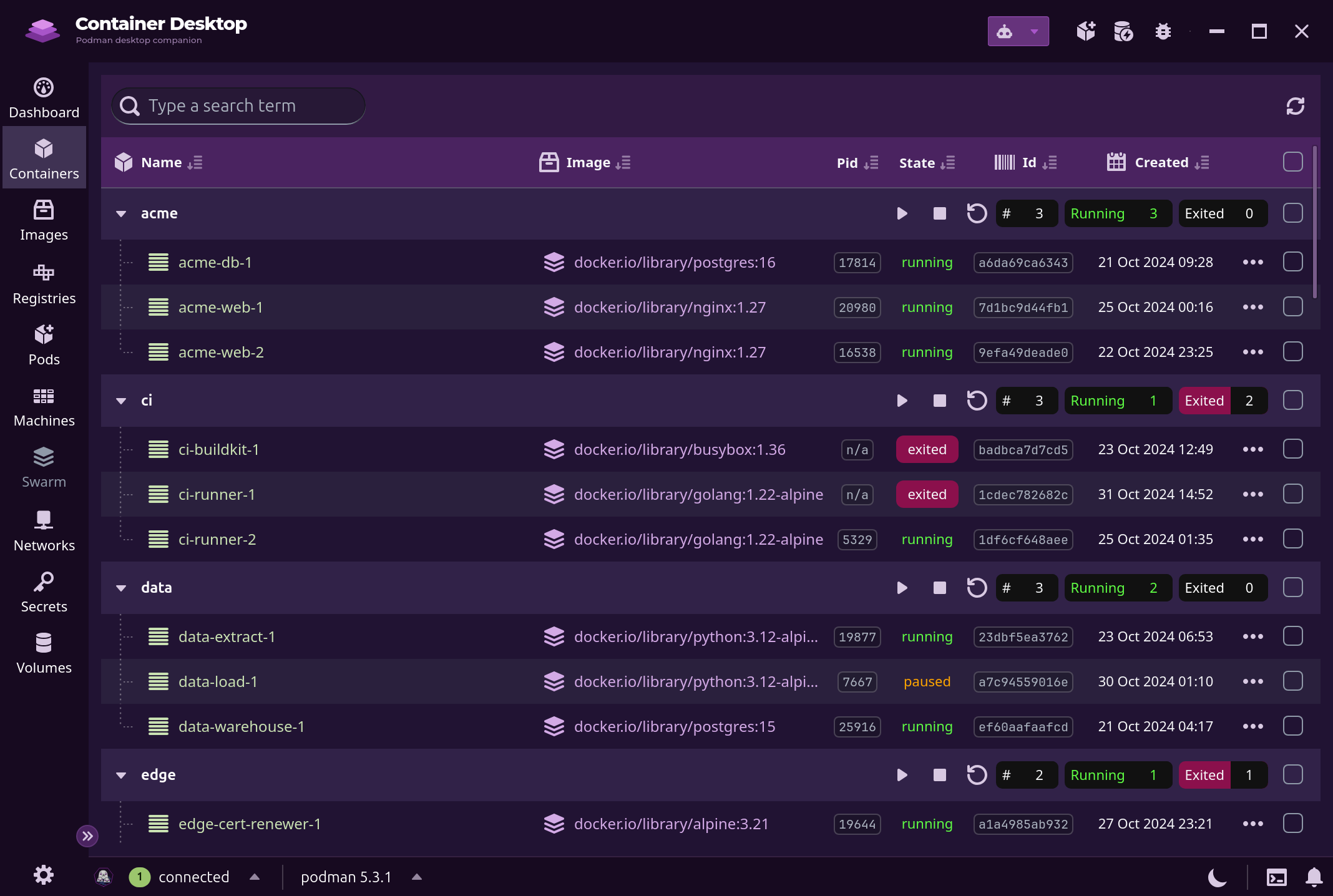Collapse the acme group
The image size is (1333, 896).
click(x=121, y=213)
